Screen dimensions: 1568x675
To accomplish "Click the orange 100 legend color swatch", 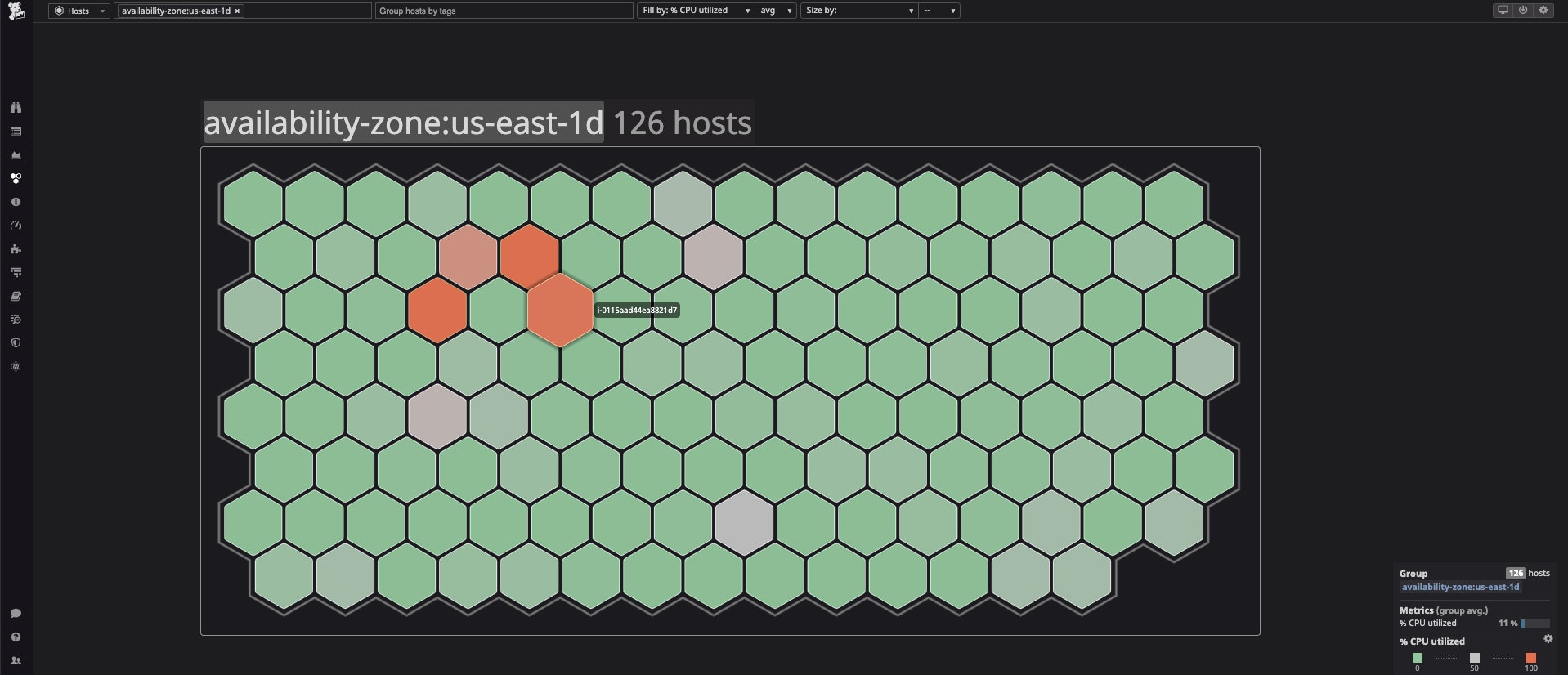I will [x=1530, y=658].
